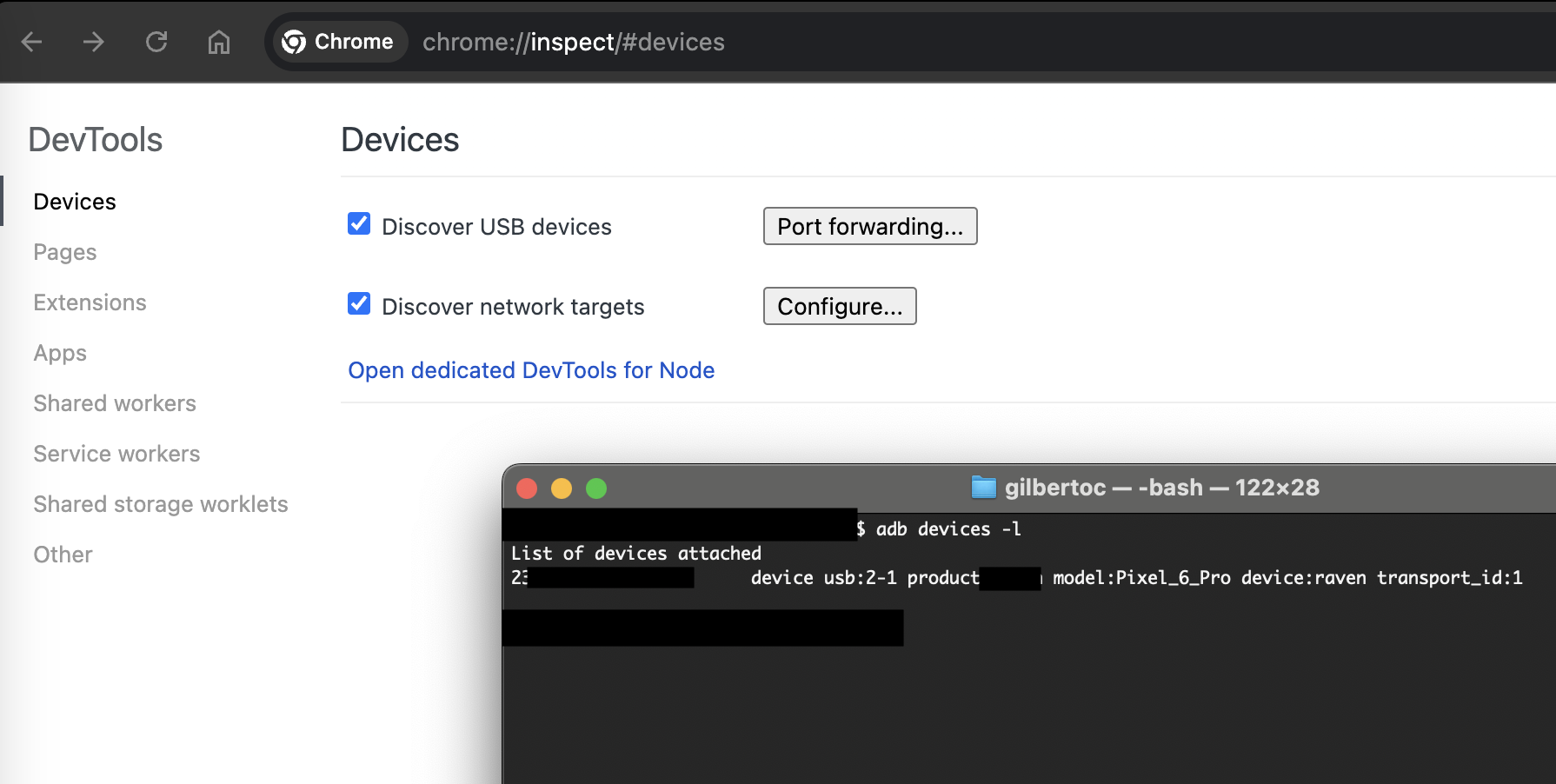Click the browser forward arrow
Screen dimensions: 1556x784
(94, 42)
